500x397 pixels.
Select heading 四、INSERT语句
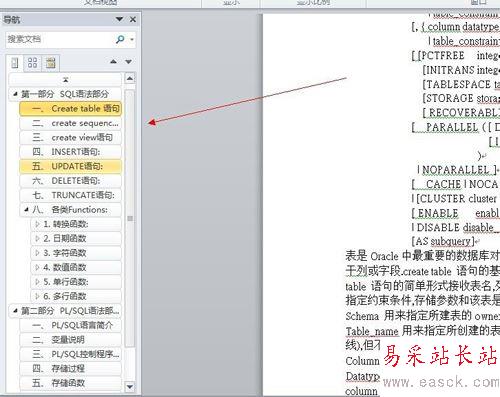coord(70,152)
